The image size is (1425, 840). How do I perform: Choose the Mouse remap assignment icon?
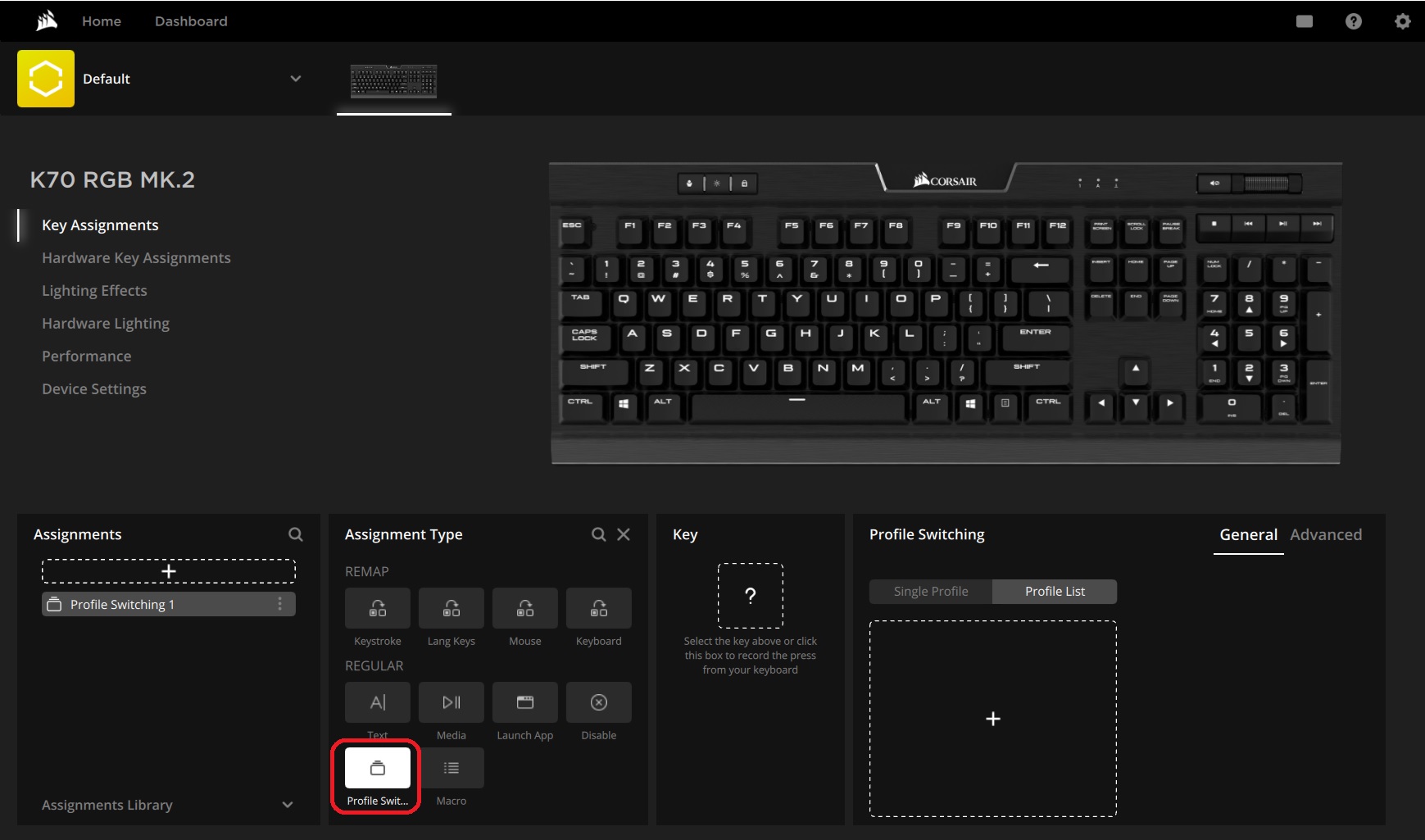tap(524, 607)
